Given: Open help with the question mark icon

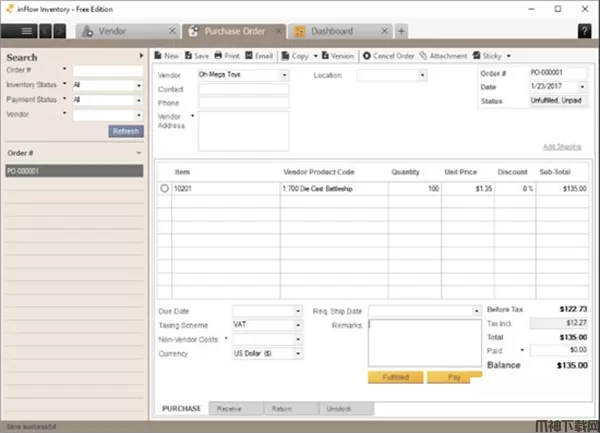Looking at the screenshot, I should [585, 31].
